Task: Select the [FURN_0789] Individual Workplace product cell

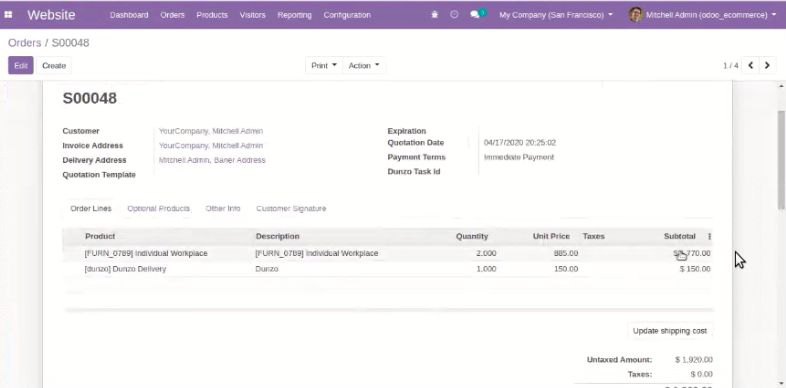Action: [x=146, y=253]
